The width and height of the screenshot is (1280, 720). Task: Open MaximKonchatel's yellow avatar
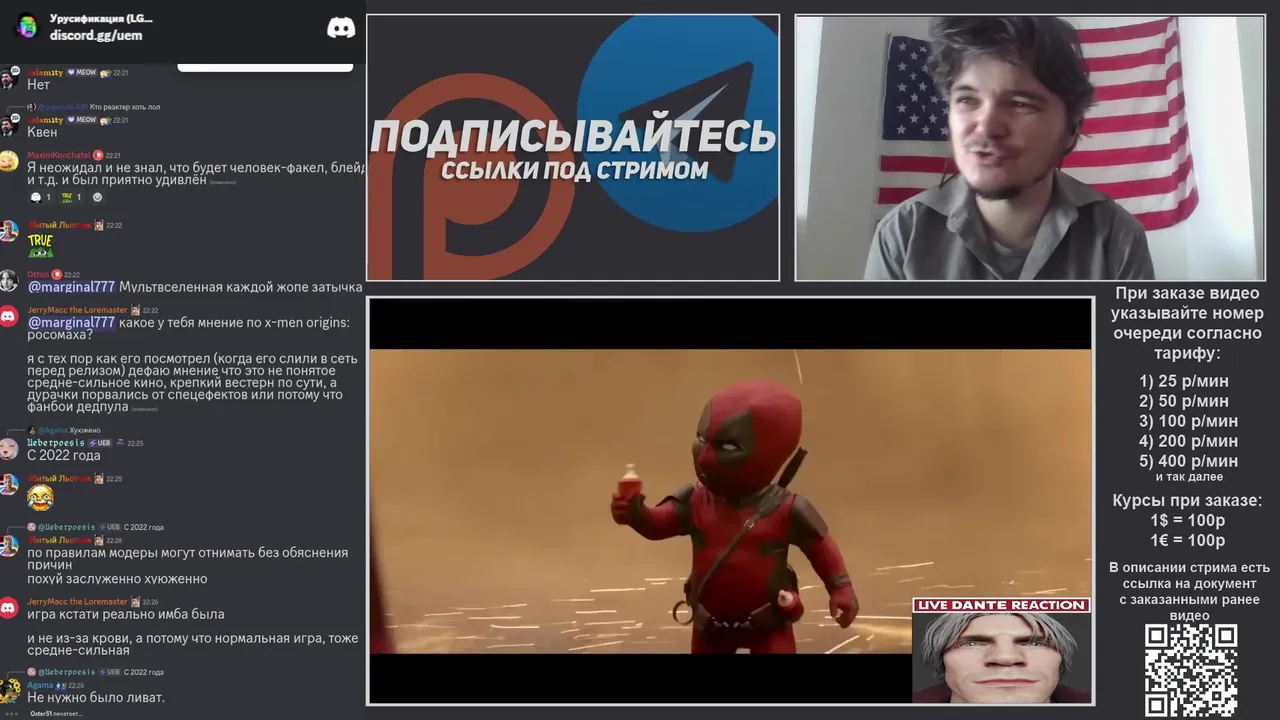tap(8, 161)
